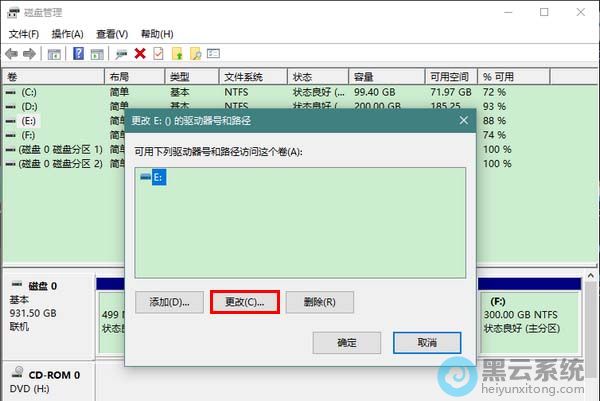This screenshot has width=600, height=401.
Task: Open the 操作(A) menu
Action: coord(68,33)
